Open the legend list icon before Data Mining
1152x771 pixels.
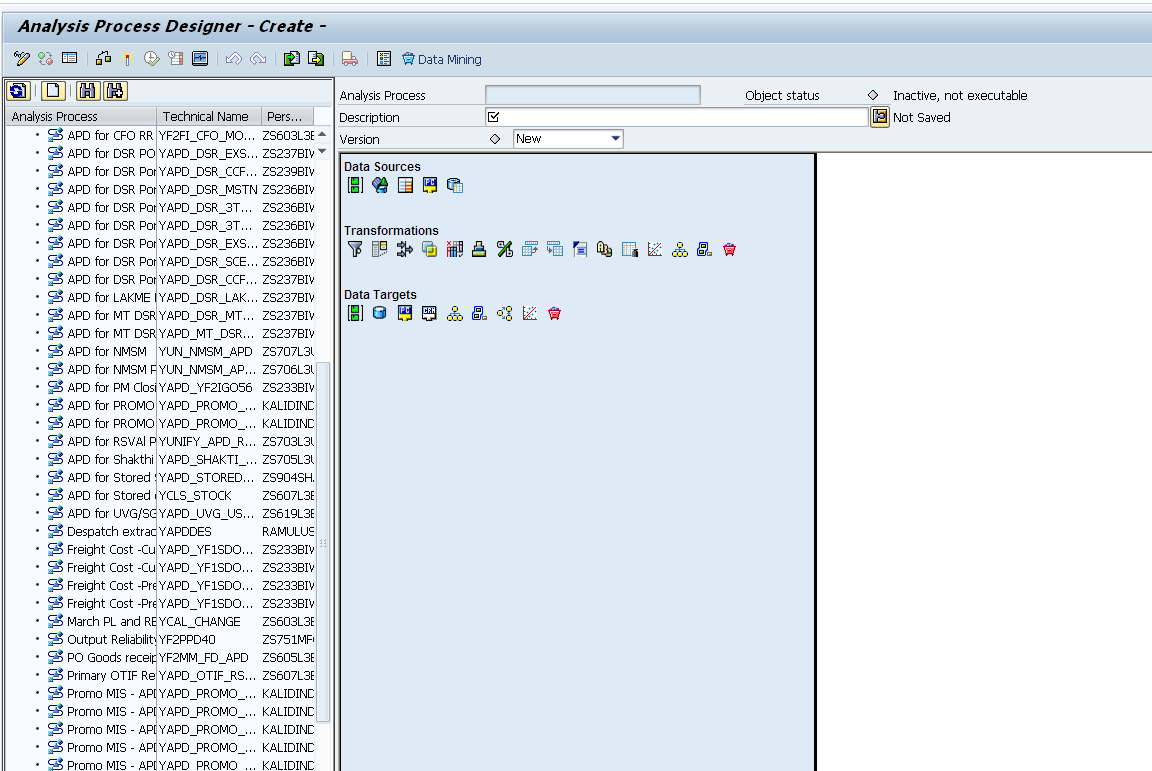click(x=384, y=59)
